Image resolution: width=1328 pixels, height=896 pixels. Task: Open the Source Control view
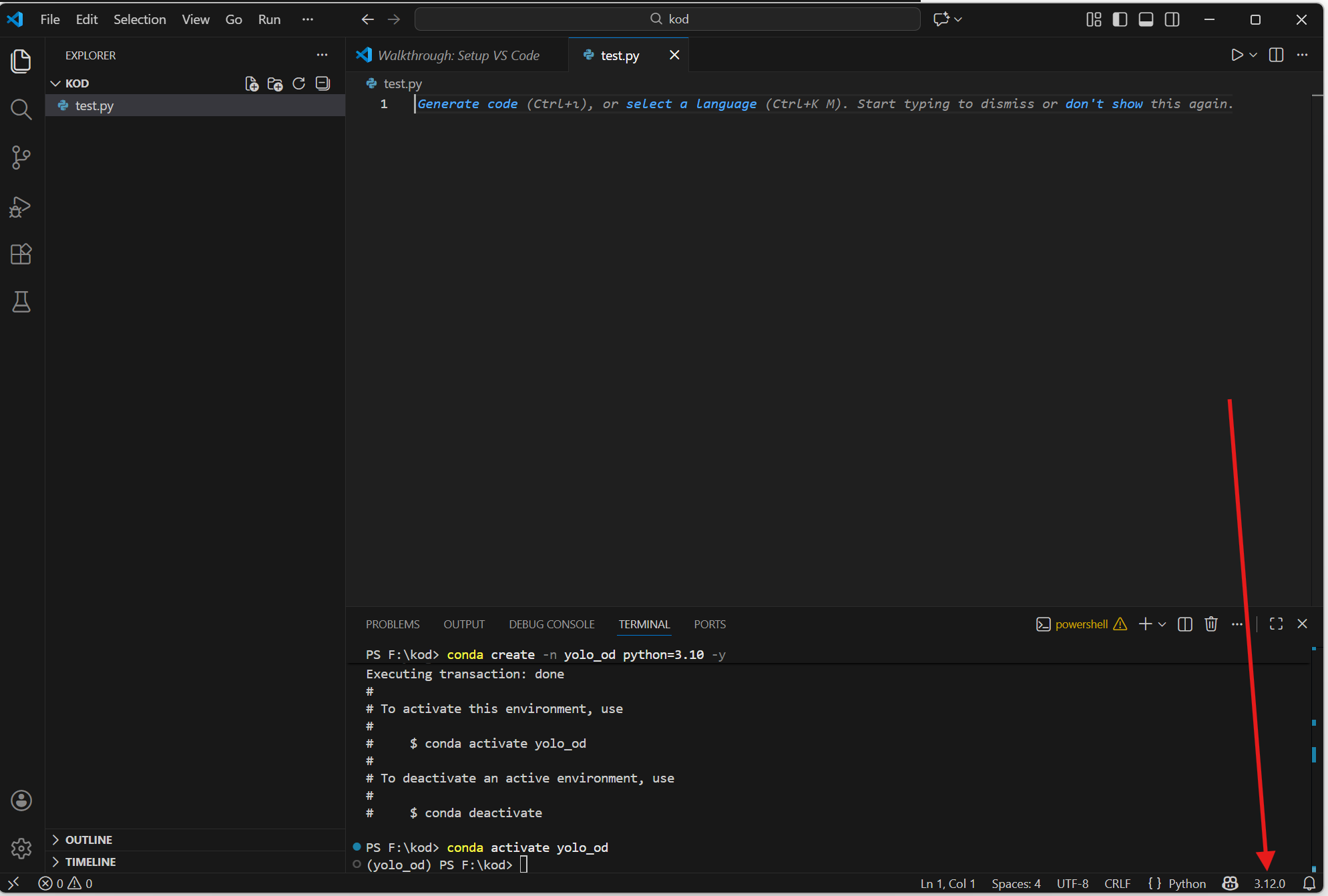tap(21, 158)
